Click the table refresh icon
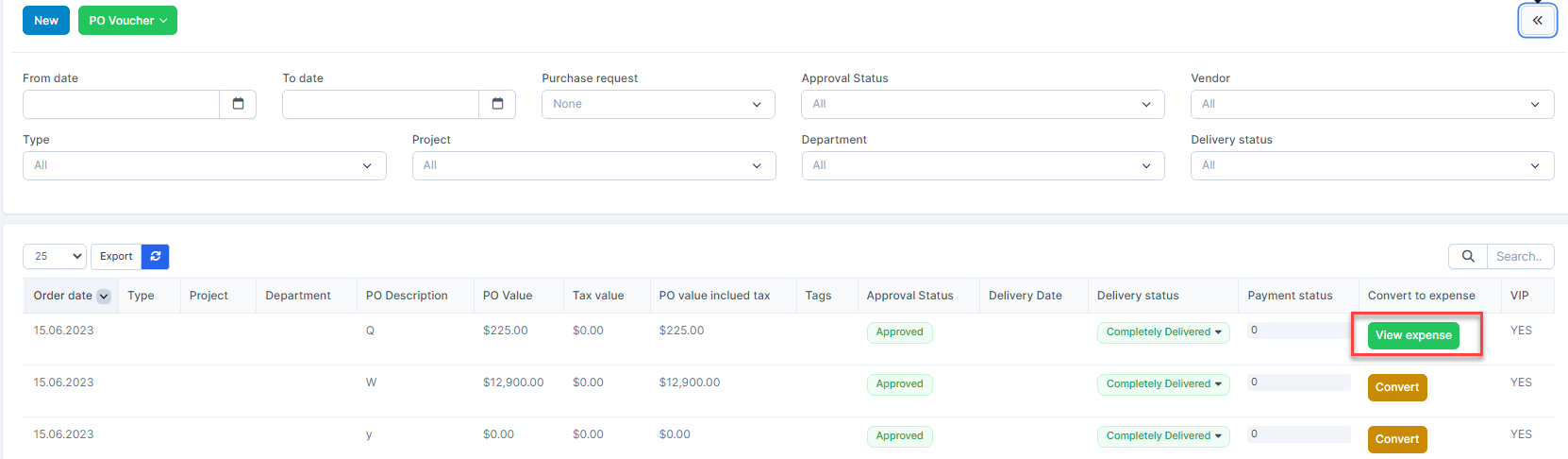Viewport: 1568px width, 459px height. coord(156,256)
